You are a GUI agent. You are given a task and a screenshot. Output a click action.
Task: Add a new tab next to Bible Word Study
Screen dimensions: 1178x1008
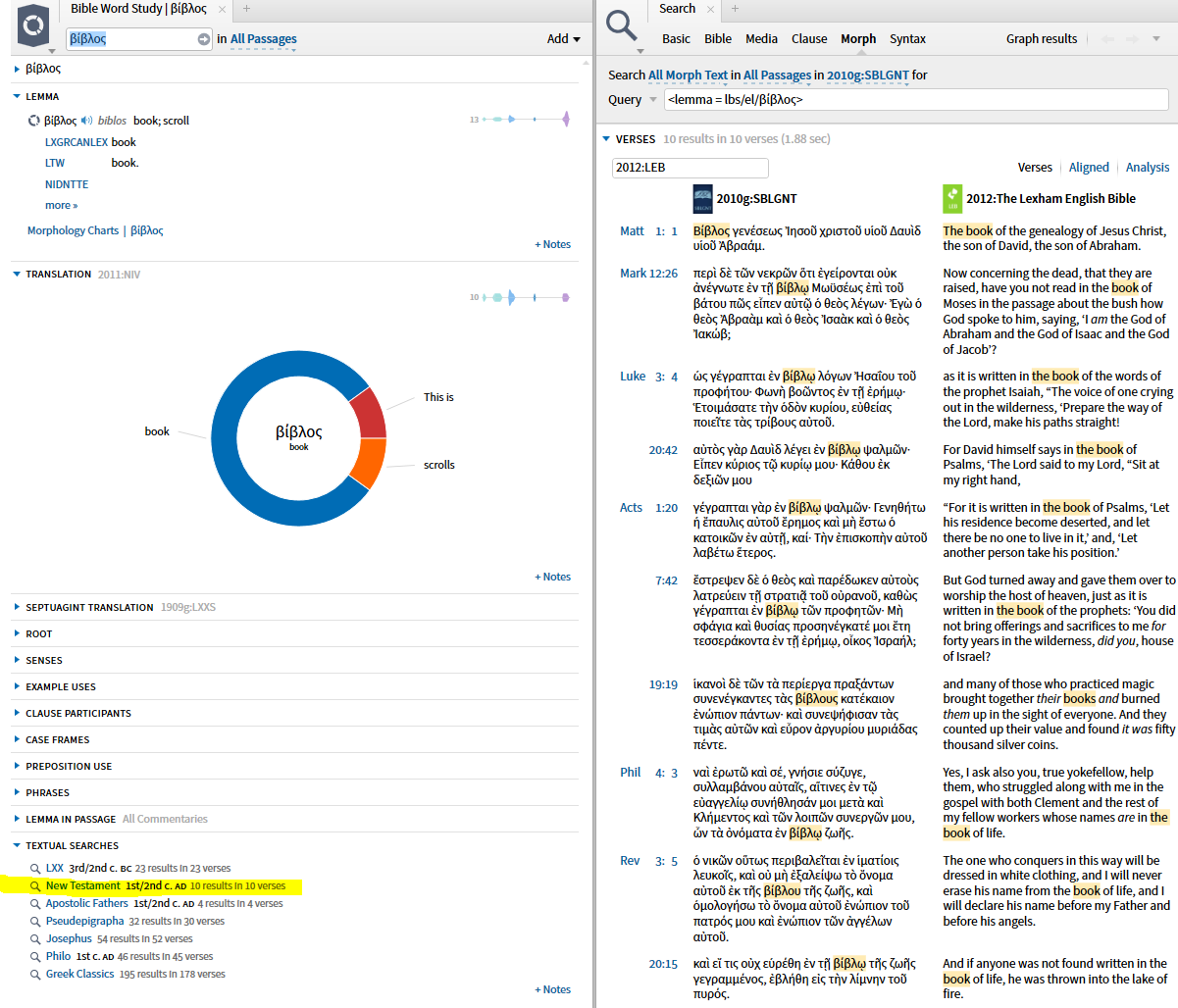[246, 9]
